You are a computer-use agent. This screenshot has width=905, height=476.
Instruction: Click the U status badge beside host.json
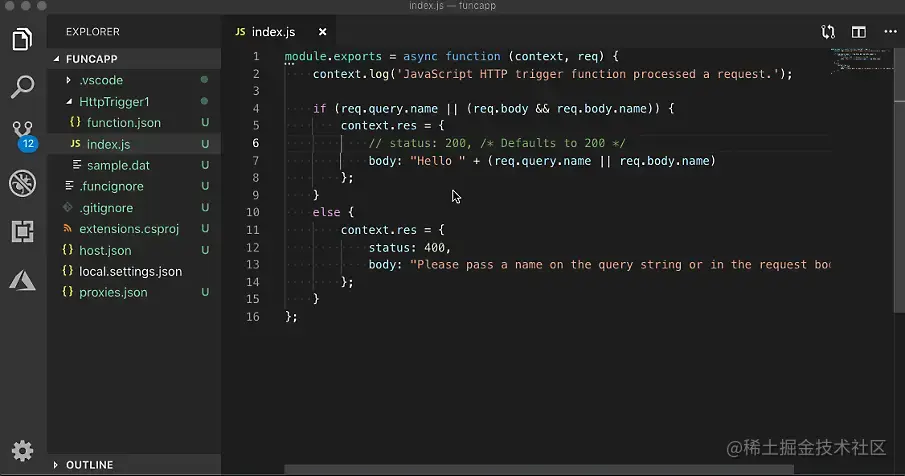click(205, 250)
